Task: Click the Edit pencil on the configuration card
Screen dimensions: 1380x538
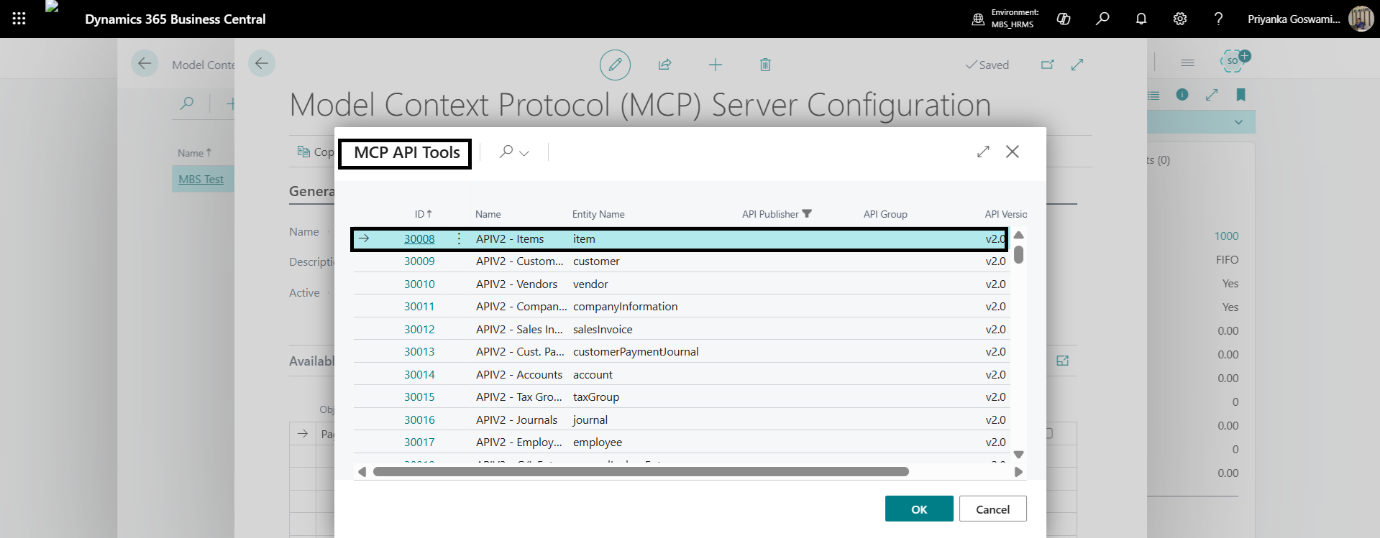Action: [615, 65]
